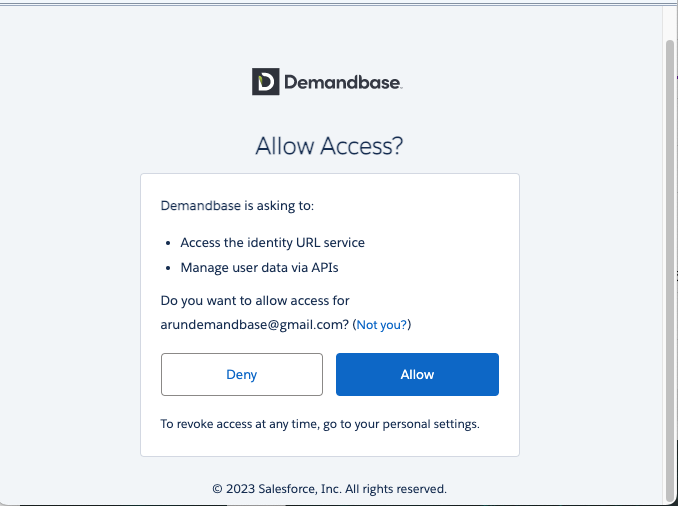
Task: Click "Access the identity URL service" permission
Action: coord(272,243)
